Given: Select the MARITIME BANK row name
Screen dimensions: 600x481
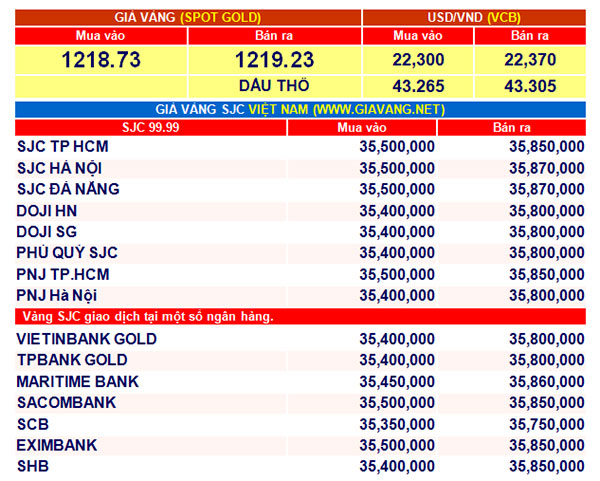Looking at the screenshot, I should [78, 382].
